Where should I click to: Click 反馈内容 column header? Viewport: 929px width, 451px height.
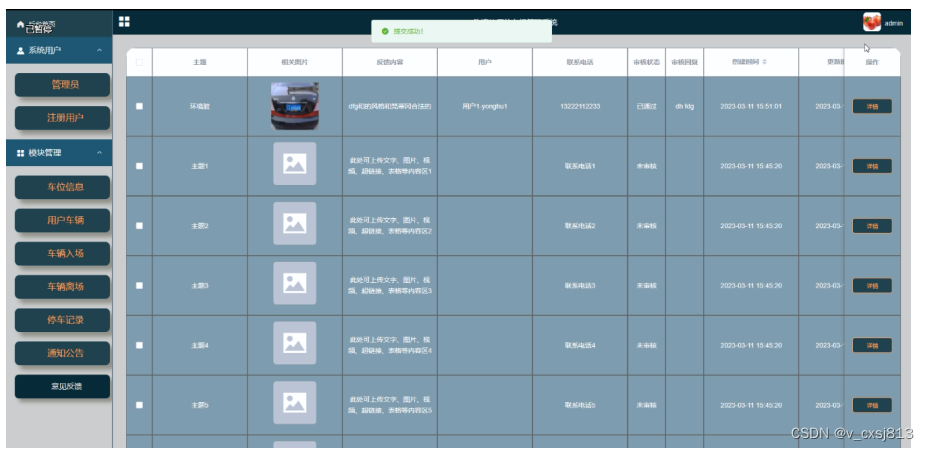tap(390, 62)
